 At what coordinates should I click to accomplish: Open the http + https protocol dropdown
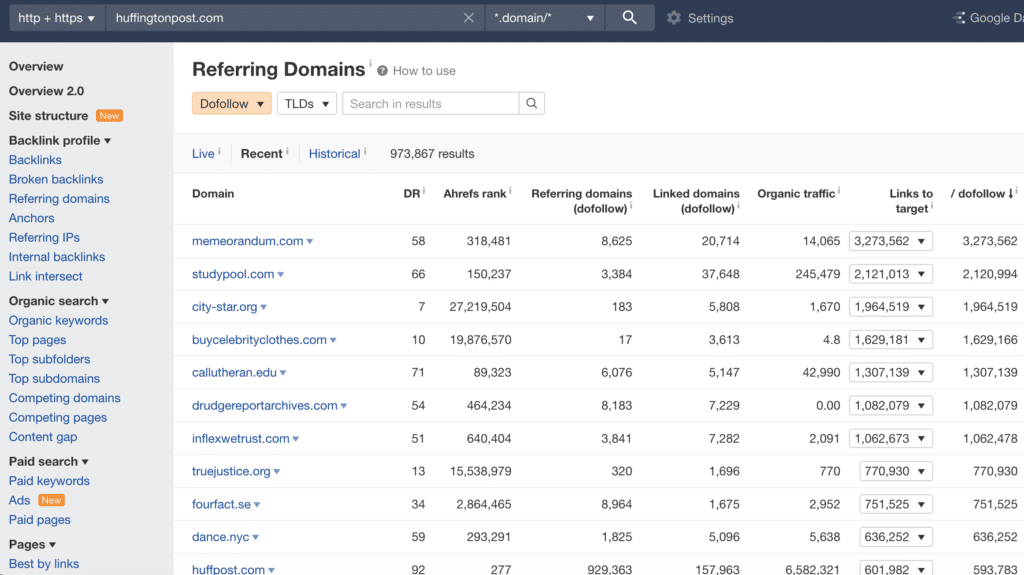[56, 18]
